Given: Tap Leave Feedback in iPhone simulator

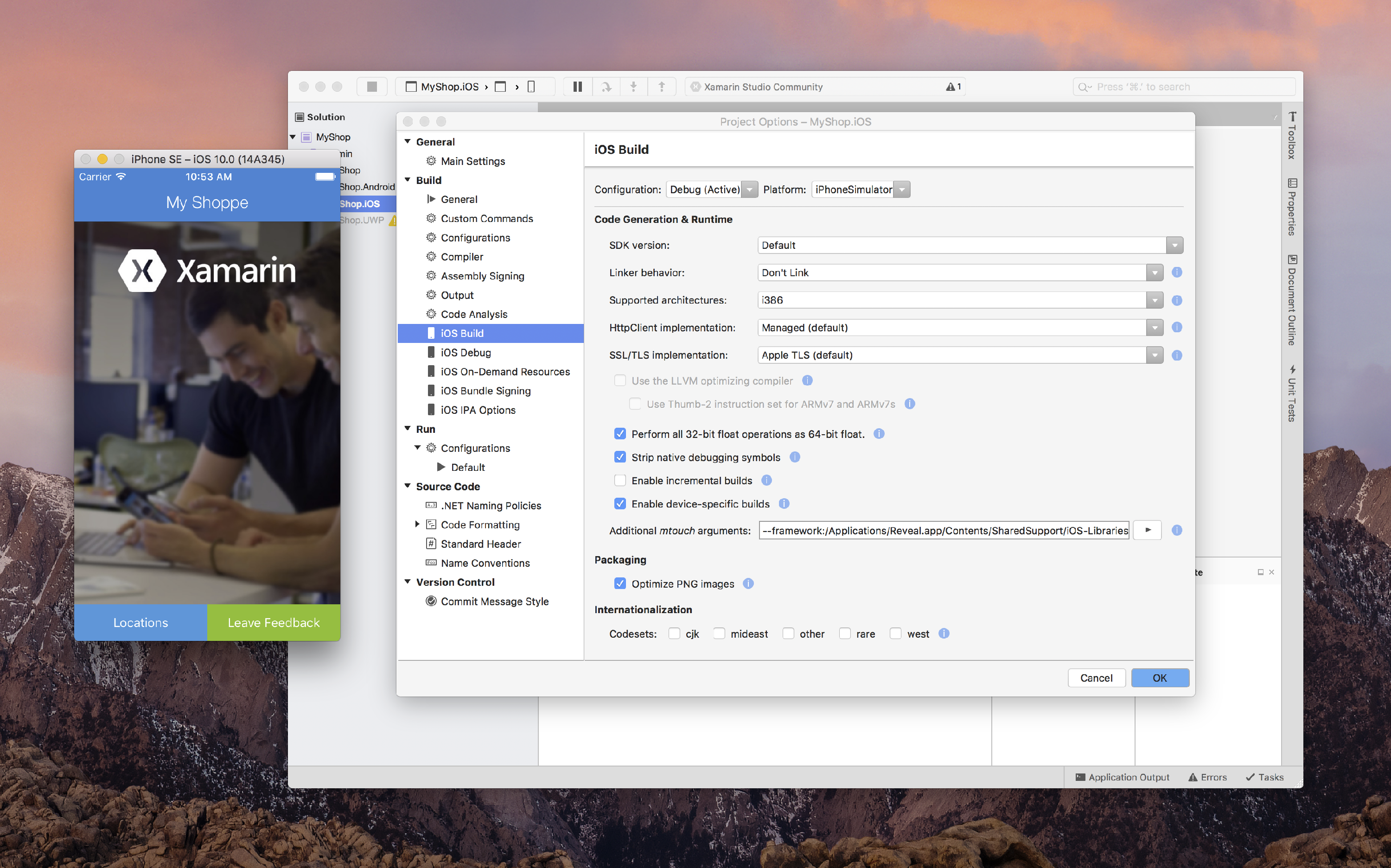Looking at the screenshot, I should coord(274,622).
